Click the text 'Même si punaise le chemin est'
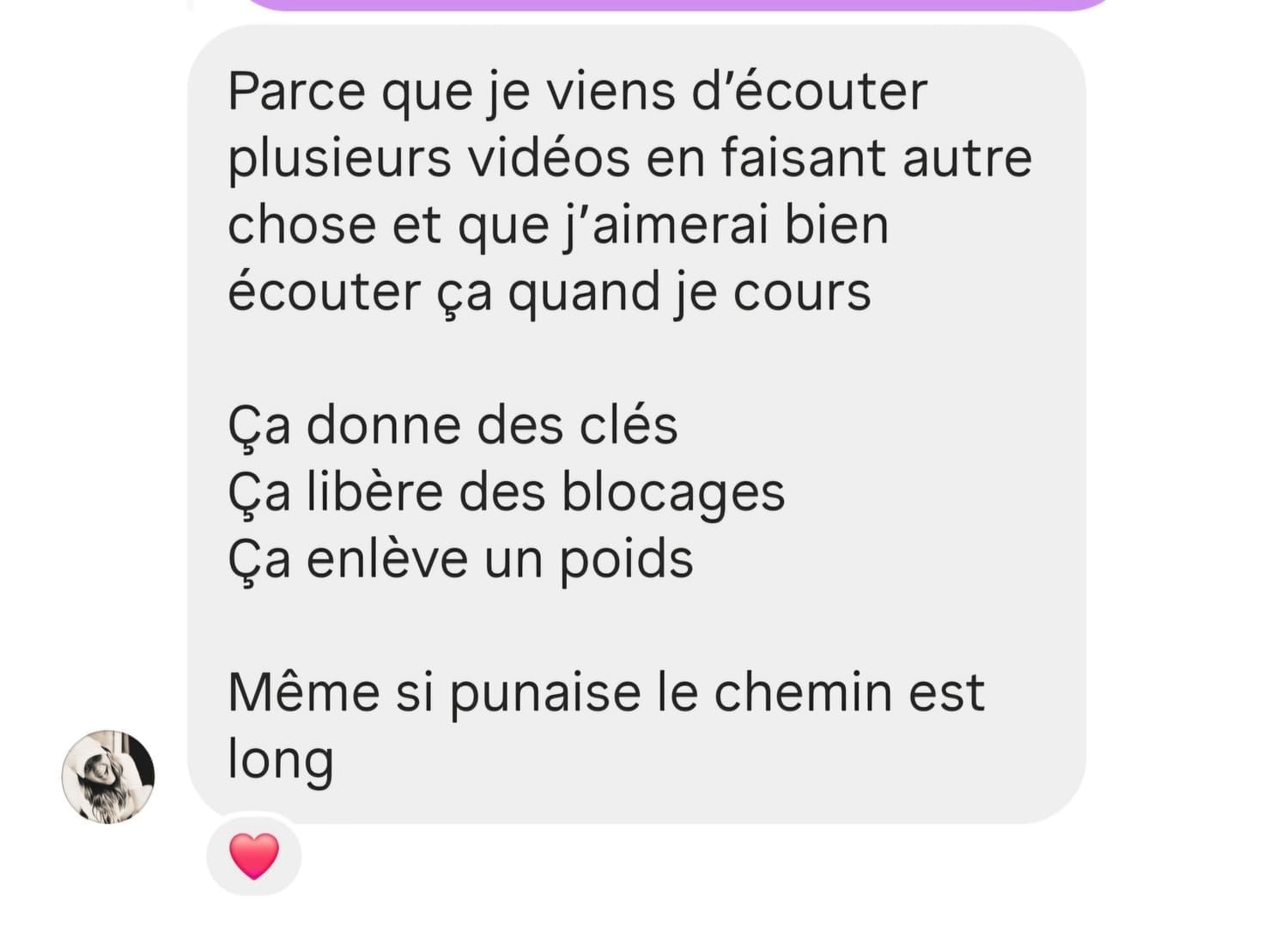Viewport: 1288px width, 939px height. [x=605, y=692]
